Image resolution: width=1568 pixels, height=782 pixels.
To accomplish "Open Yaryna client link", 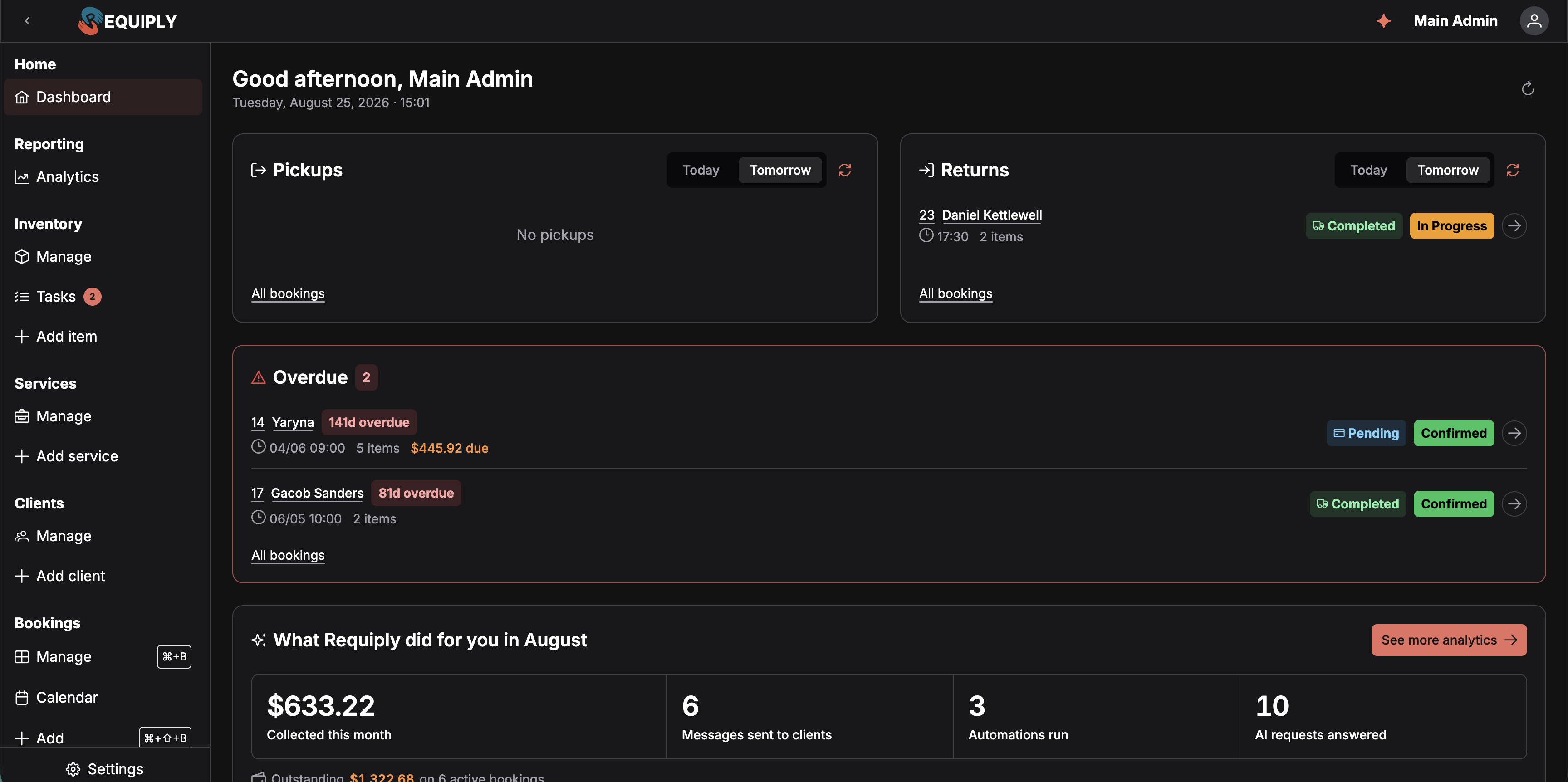I will coord(293,422).
